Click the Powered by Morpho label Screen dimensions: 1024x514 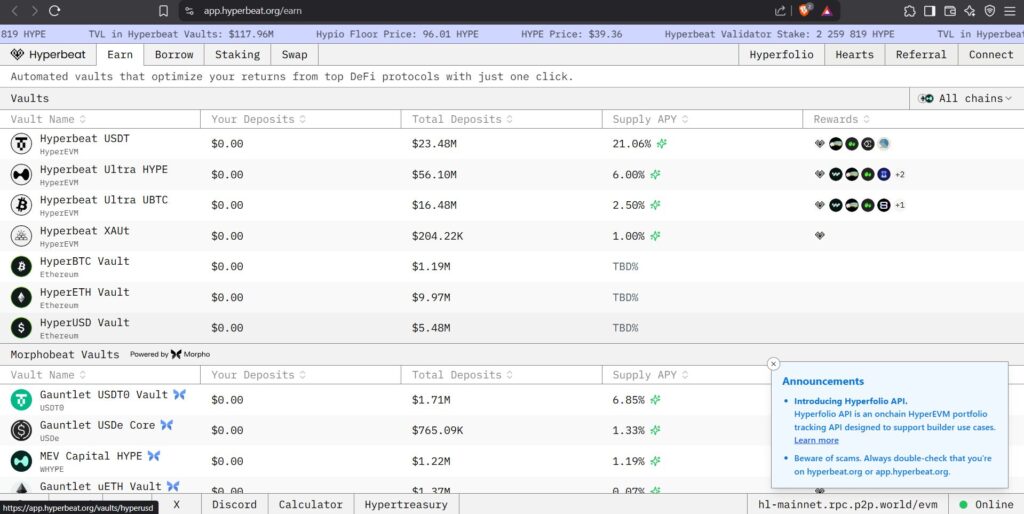pos(170,354)
